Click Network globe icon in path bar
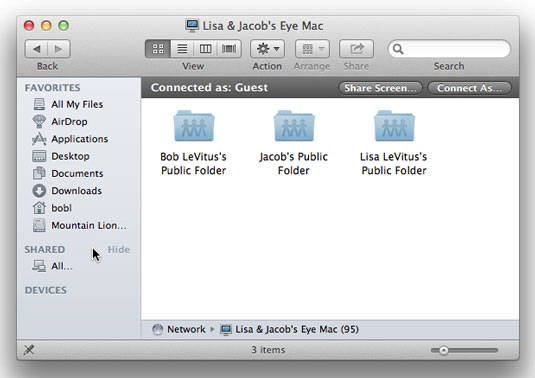535x378 pixels. 157,330
